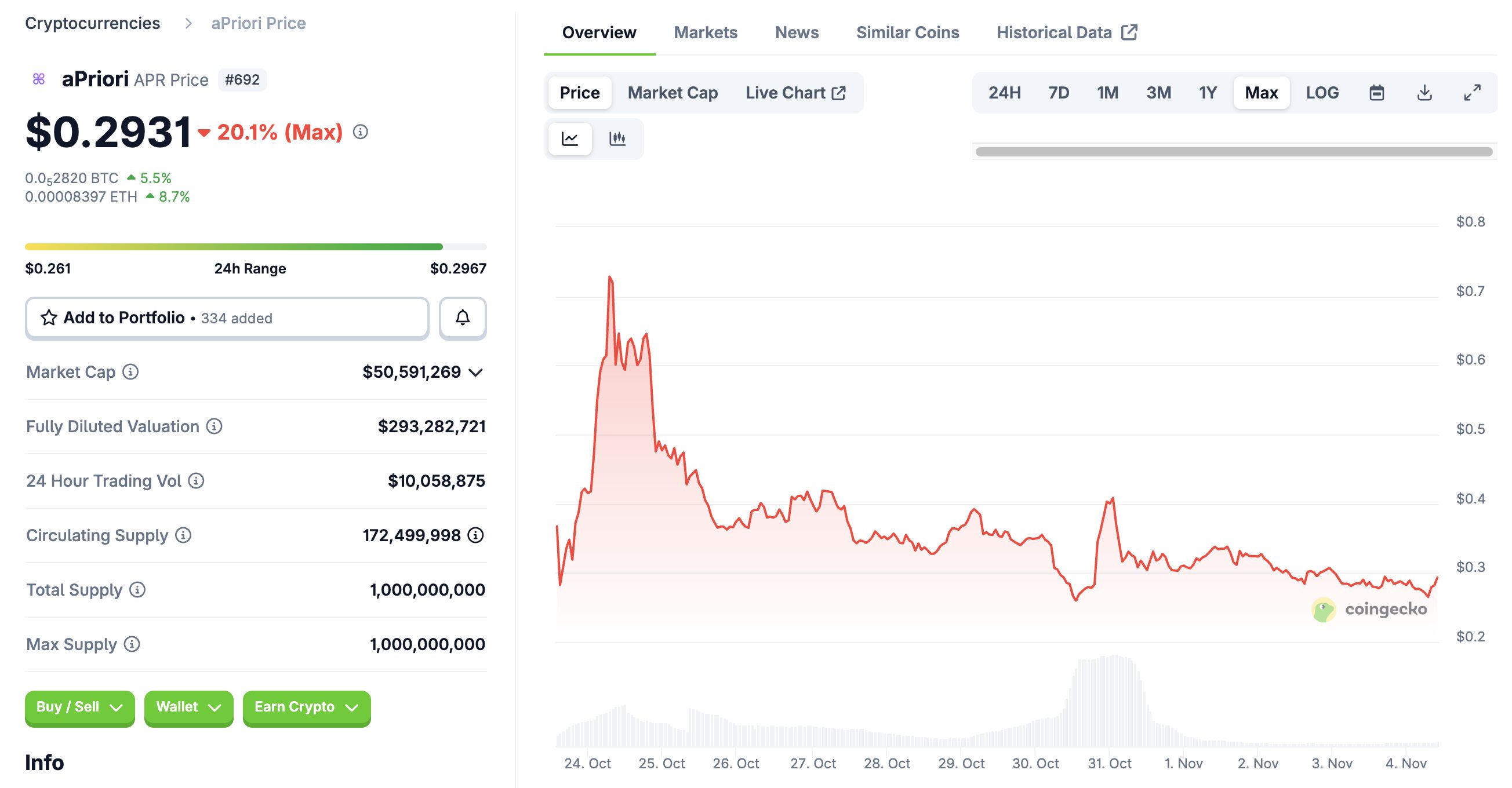Select the 7D time range
The image size is (1512, 788).
[x=1058, y=93]
